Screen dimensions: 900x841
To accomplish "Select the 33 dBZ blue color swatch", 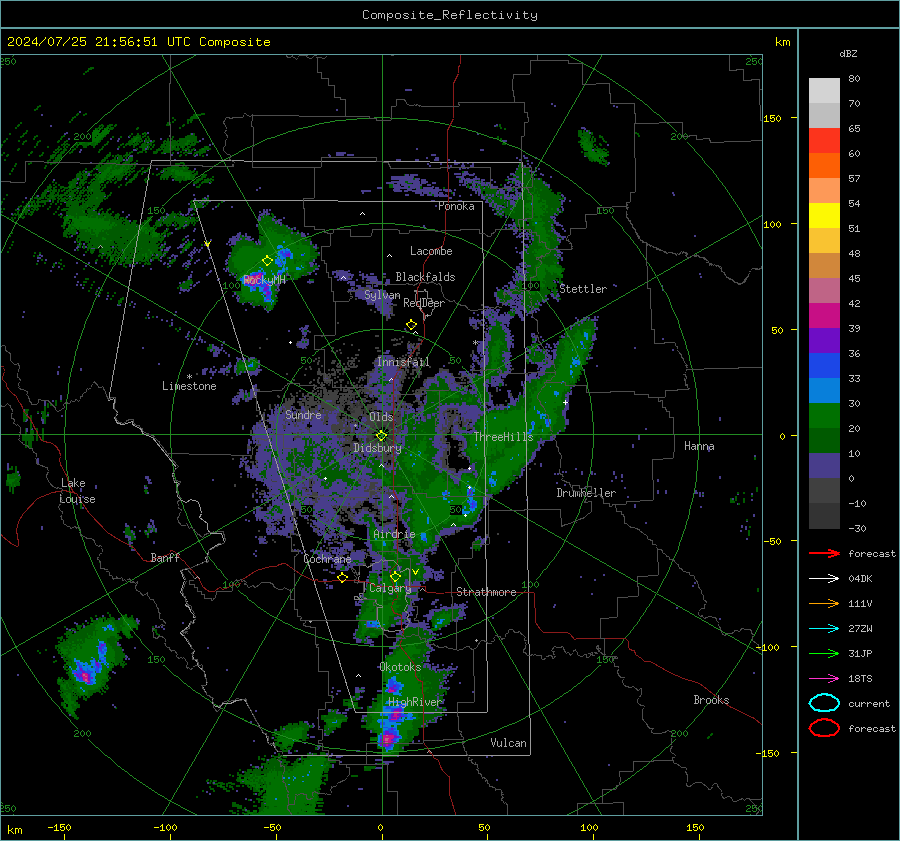I will [824, 365].
